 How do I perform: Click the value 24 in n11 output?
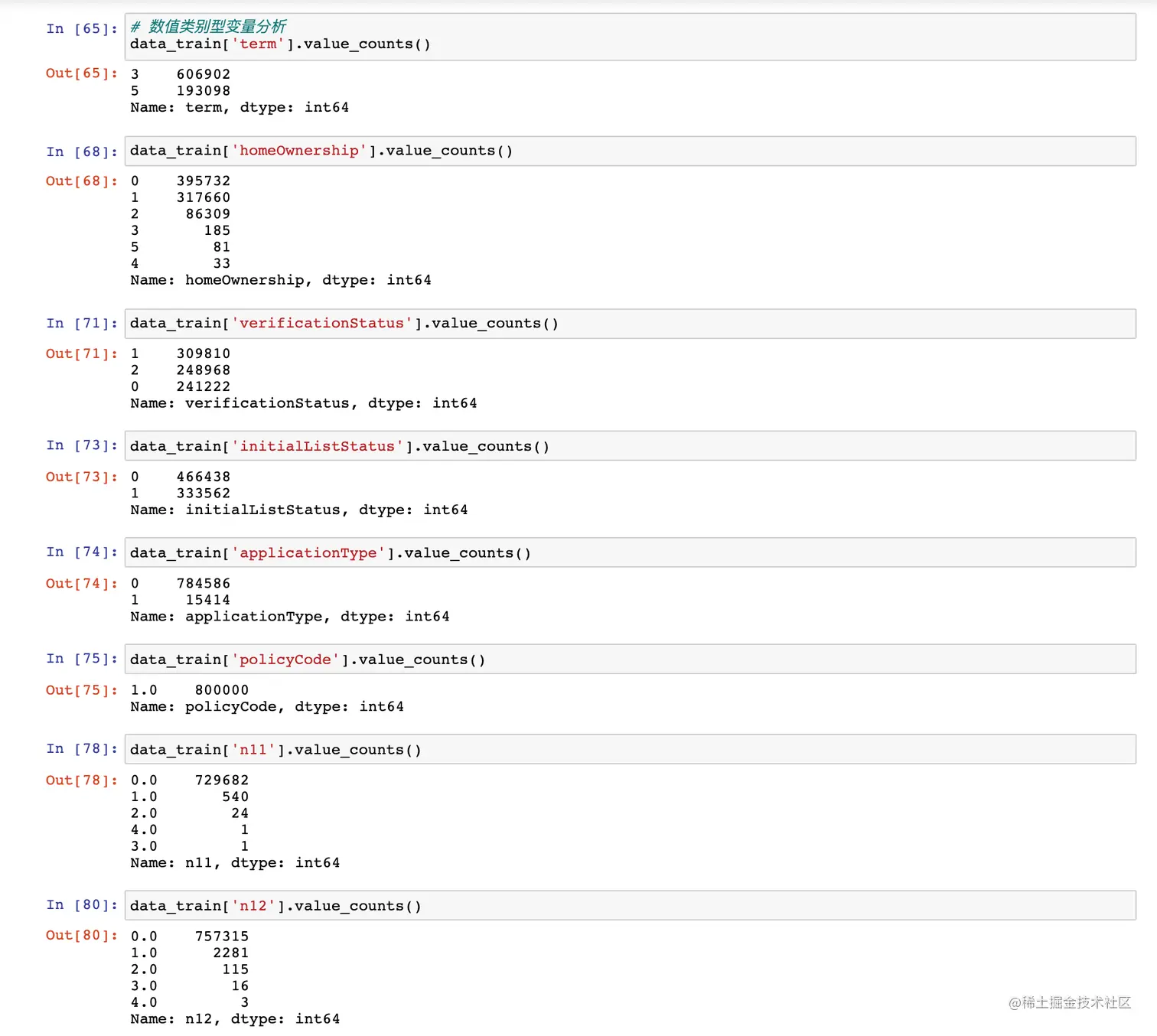coord(240,813)
